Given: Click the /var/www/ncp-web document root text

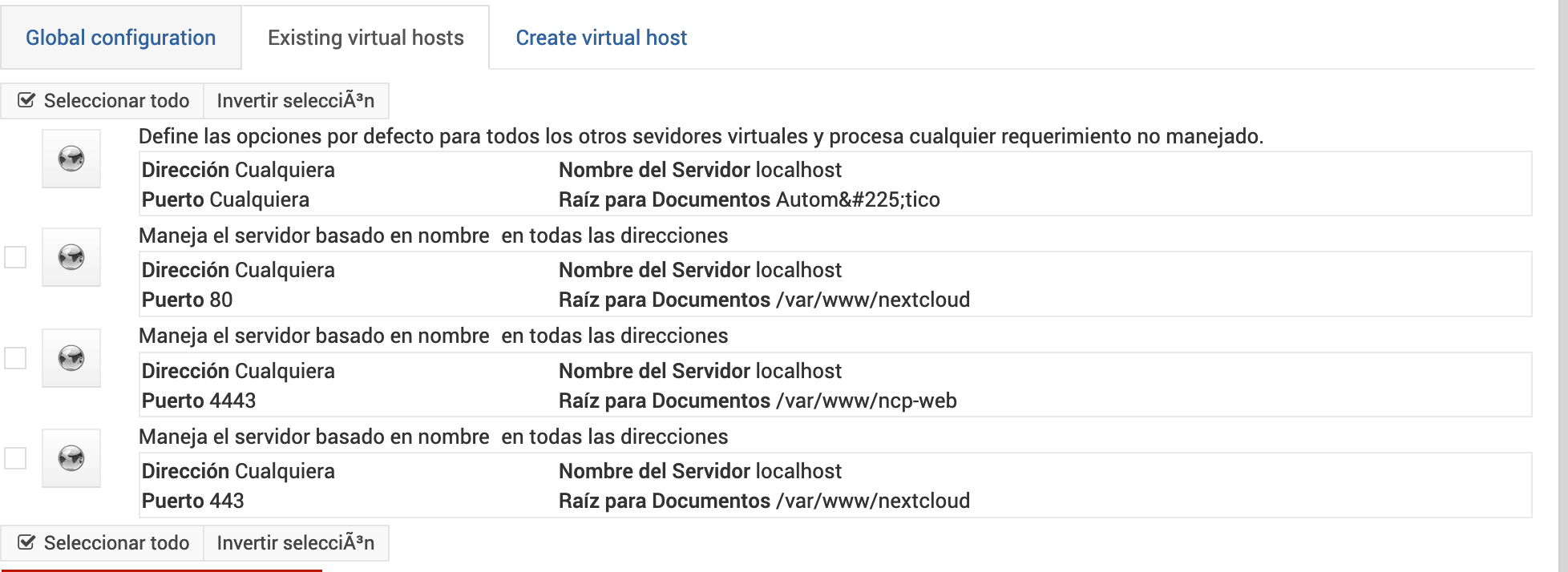Looking at the screenshot, I should 867,401.
